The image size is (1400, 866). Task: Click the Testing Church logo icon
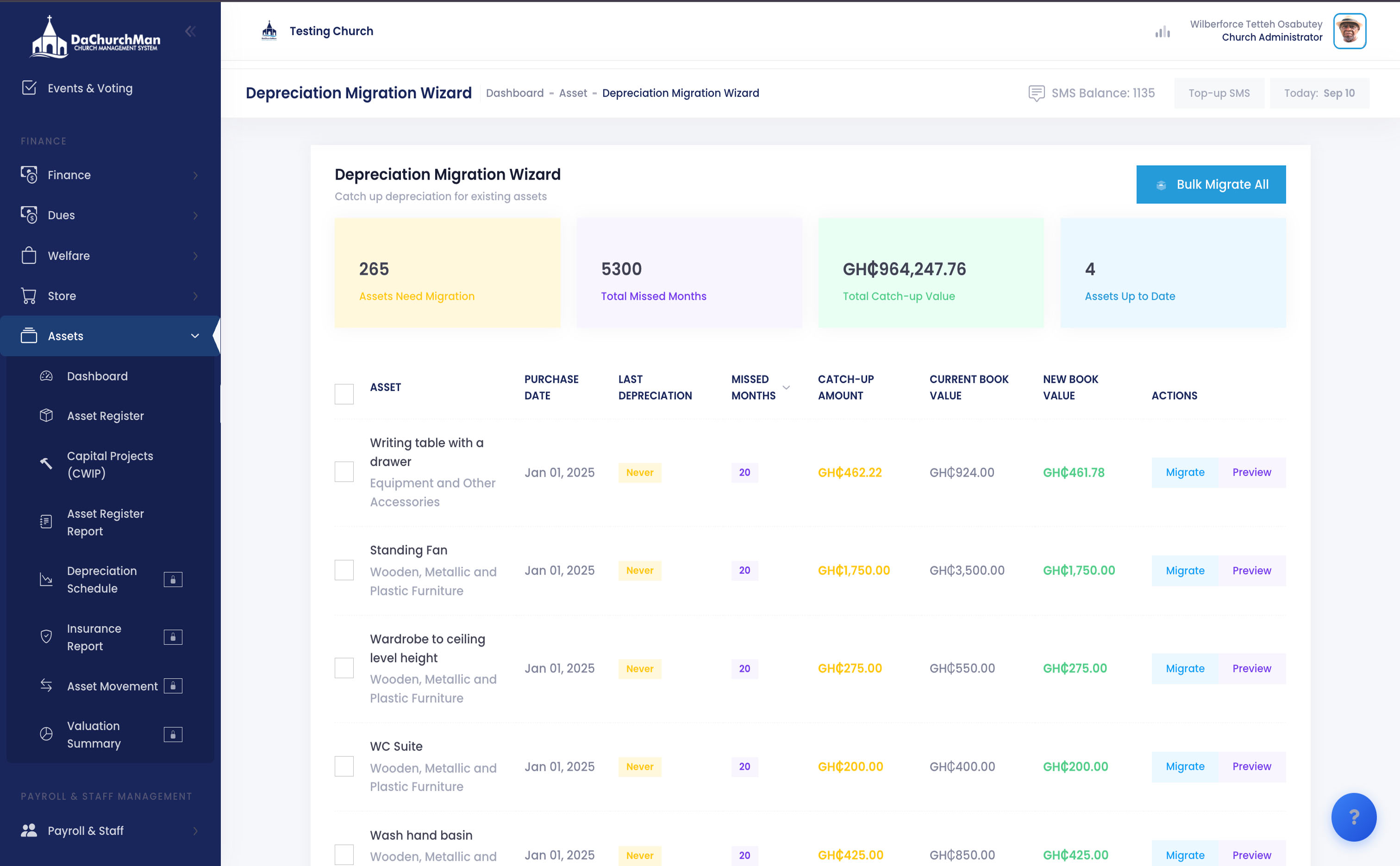pos(269,31)
